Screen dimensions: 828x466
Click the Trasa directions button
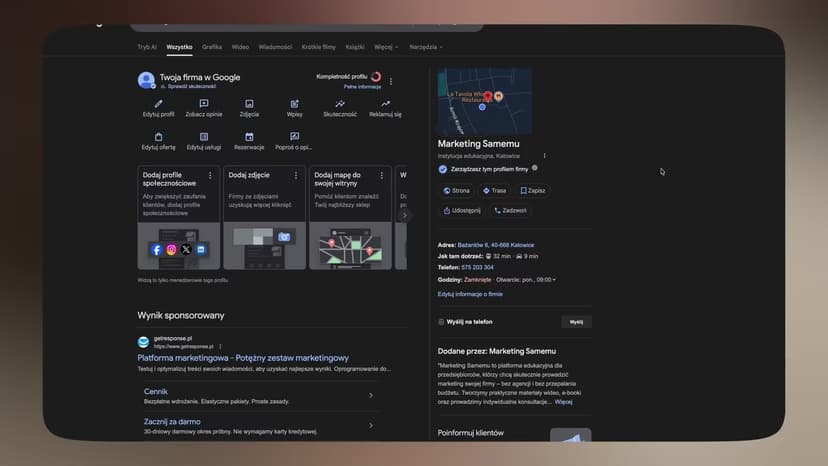(x=495, y=191)
